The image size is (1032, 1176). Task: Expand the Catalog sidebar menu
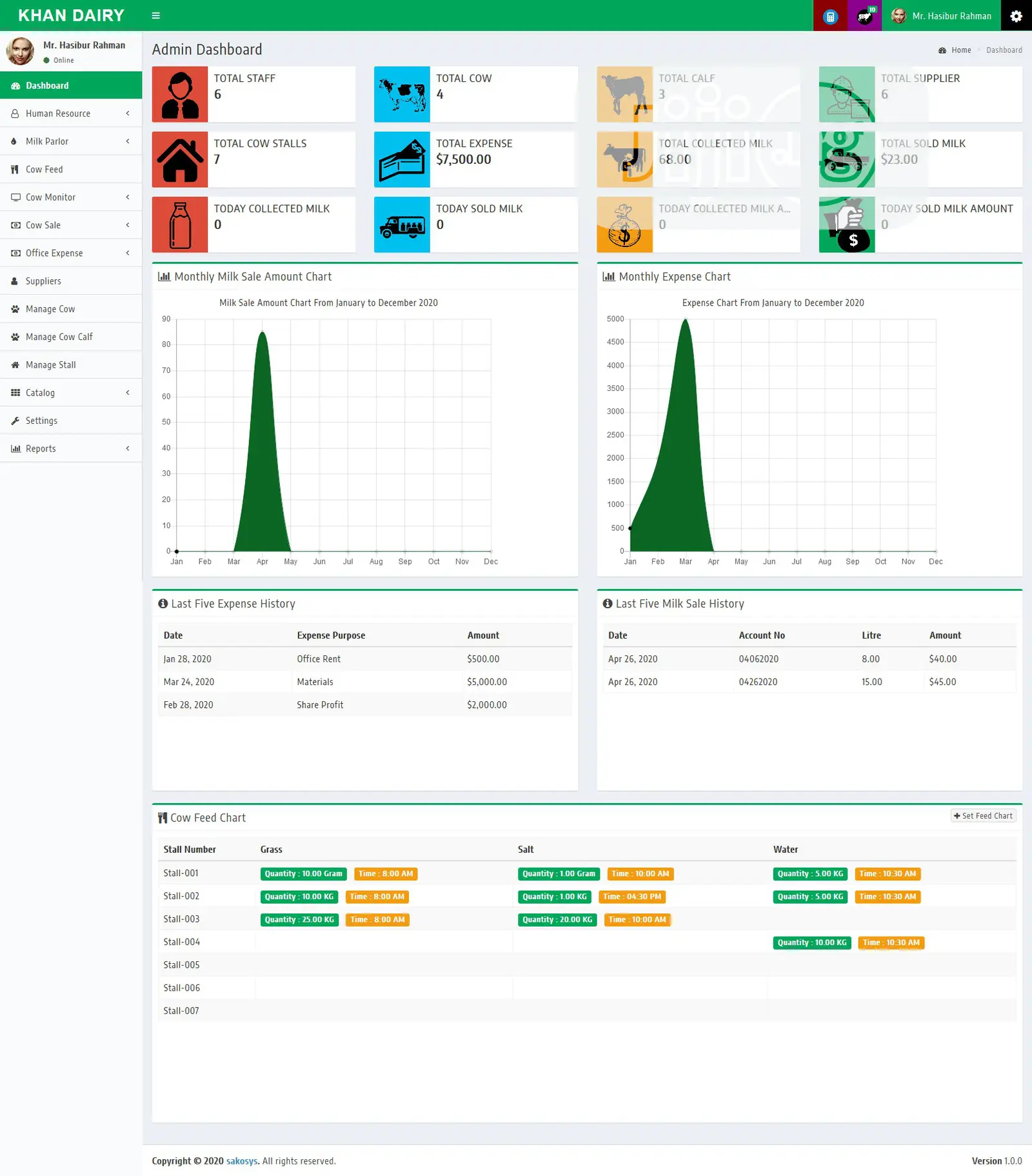pyautogui.click(x=71, y=393)
